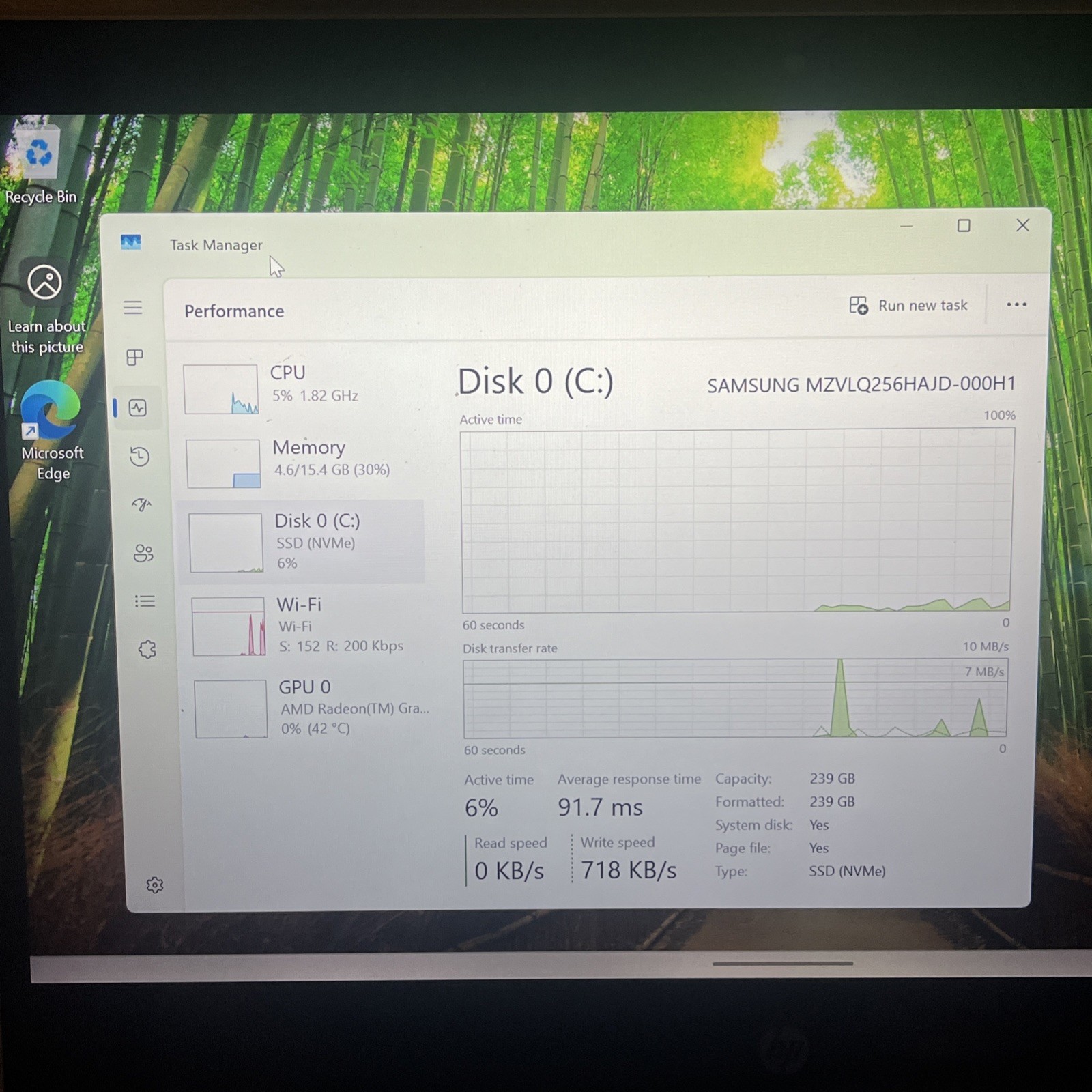The width and height of the screenshot is (1092, 1092).
Task: Click the Capacity label in disk details
Action: click(743, 779)
